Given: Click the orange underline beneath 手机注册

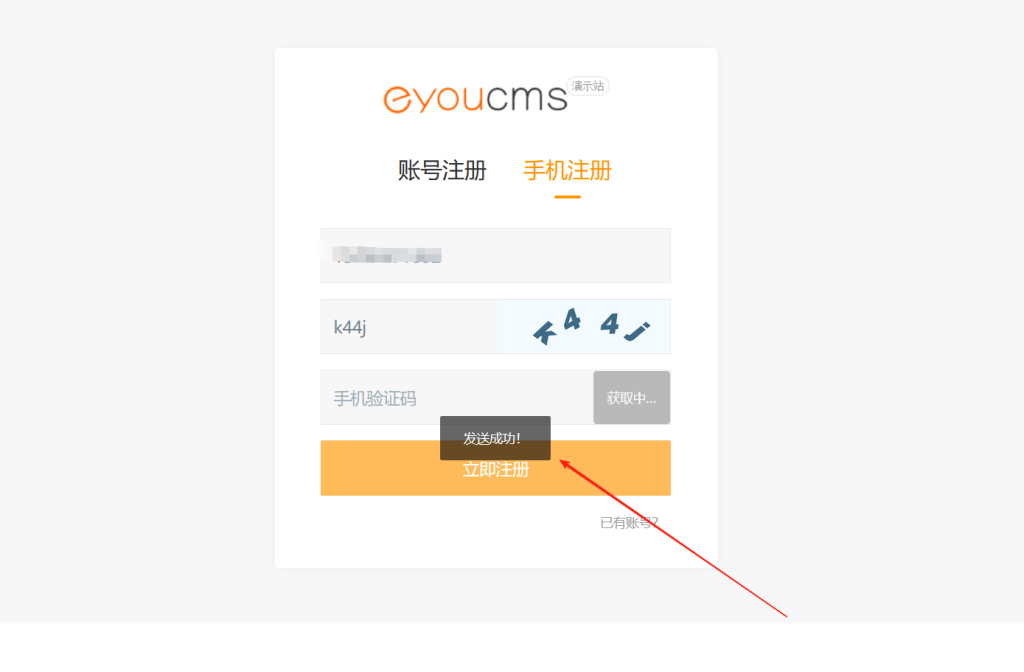Looking at the screenshot, I should pos(568,196).
